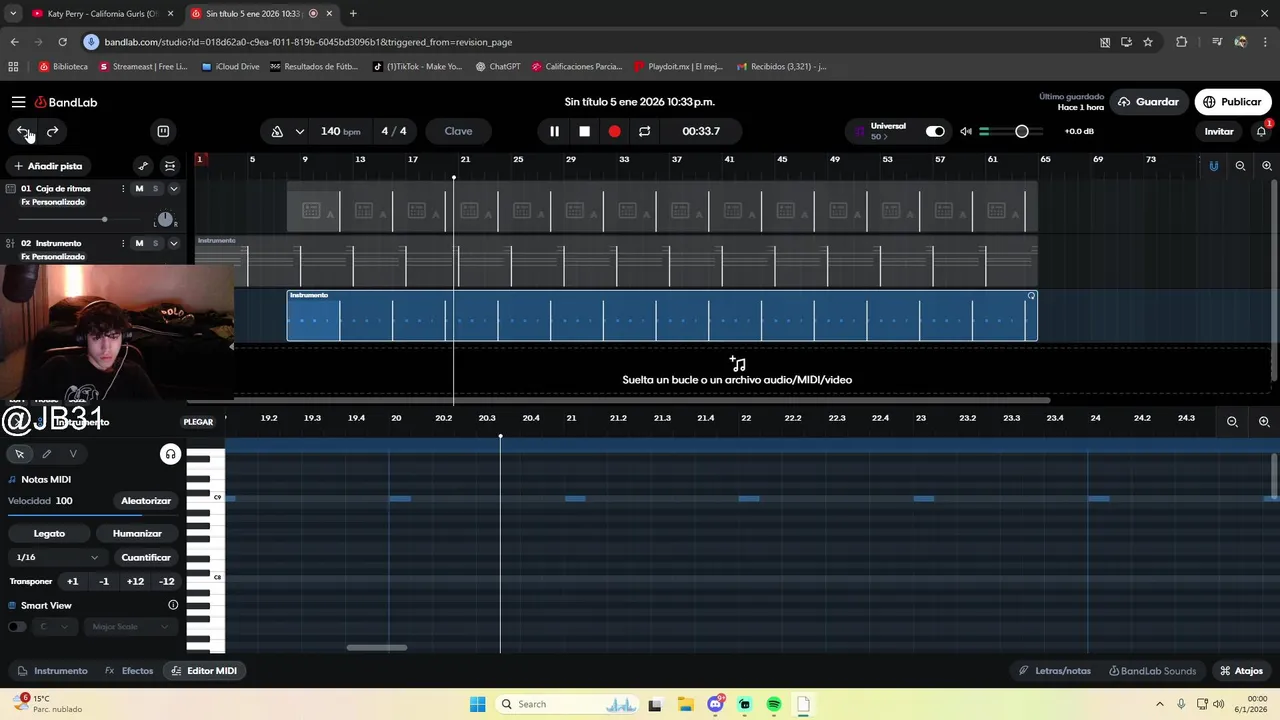Apply Legato to notes
The image size is (1280, 720).
(x=49, y=534)
